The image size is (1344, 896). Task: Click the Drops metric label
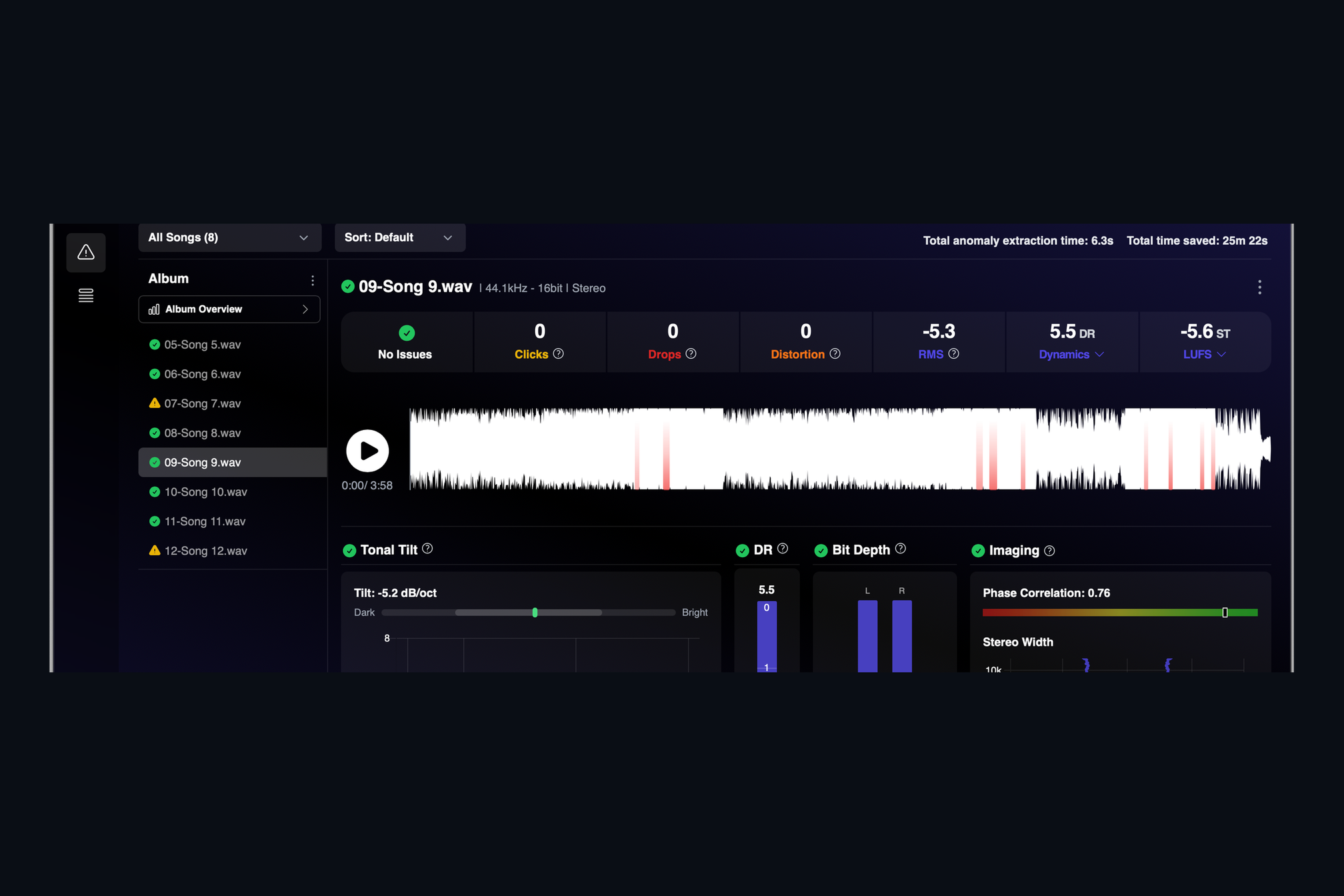(x=665, y=355)
